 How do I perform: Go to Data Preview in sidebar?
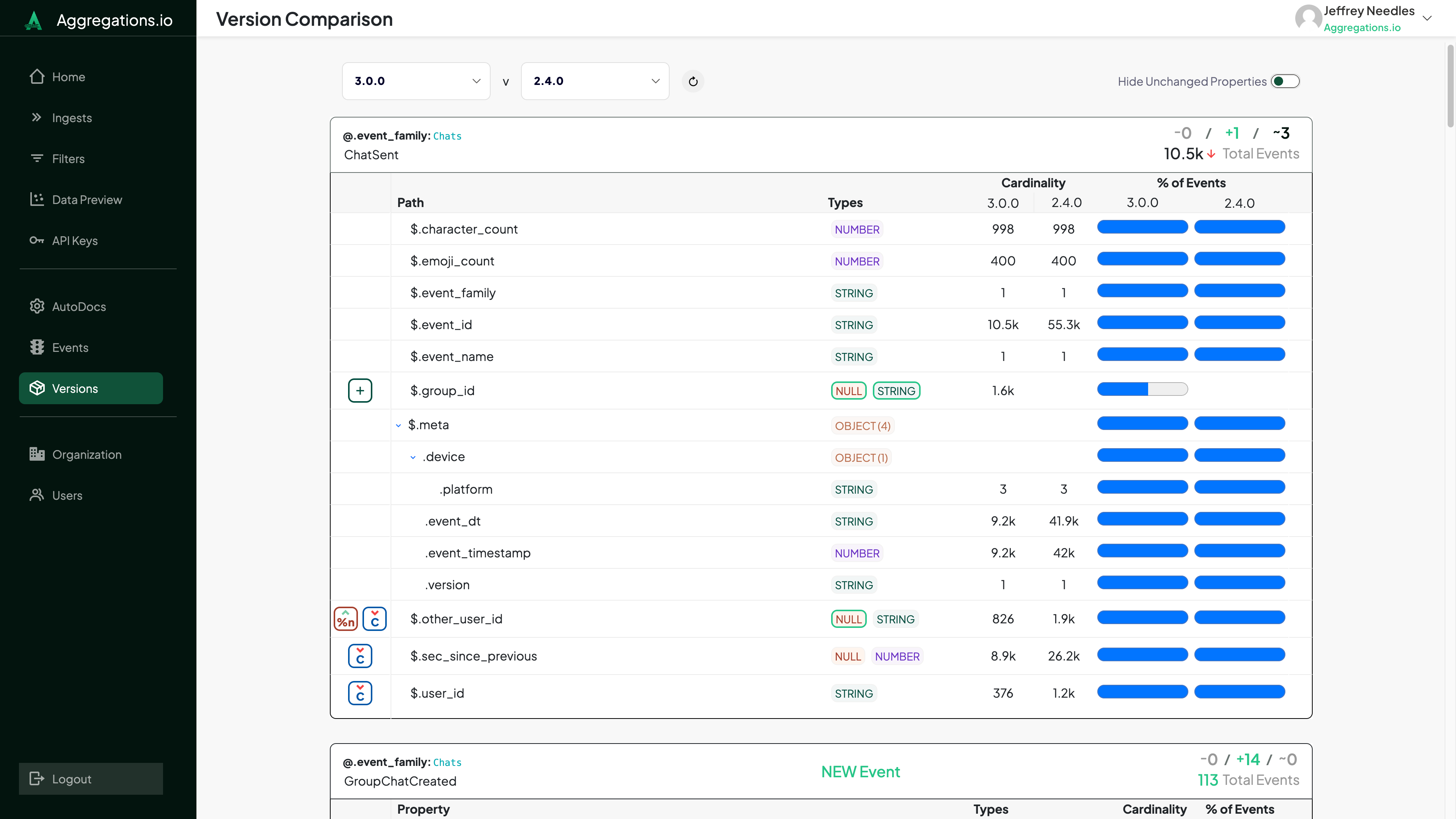(86, 199)
